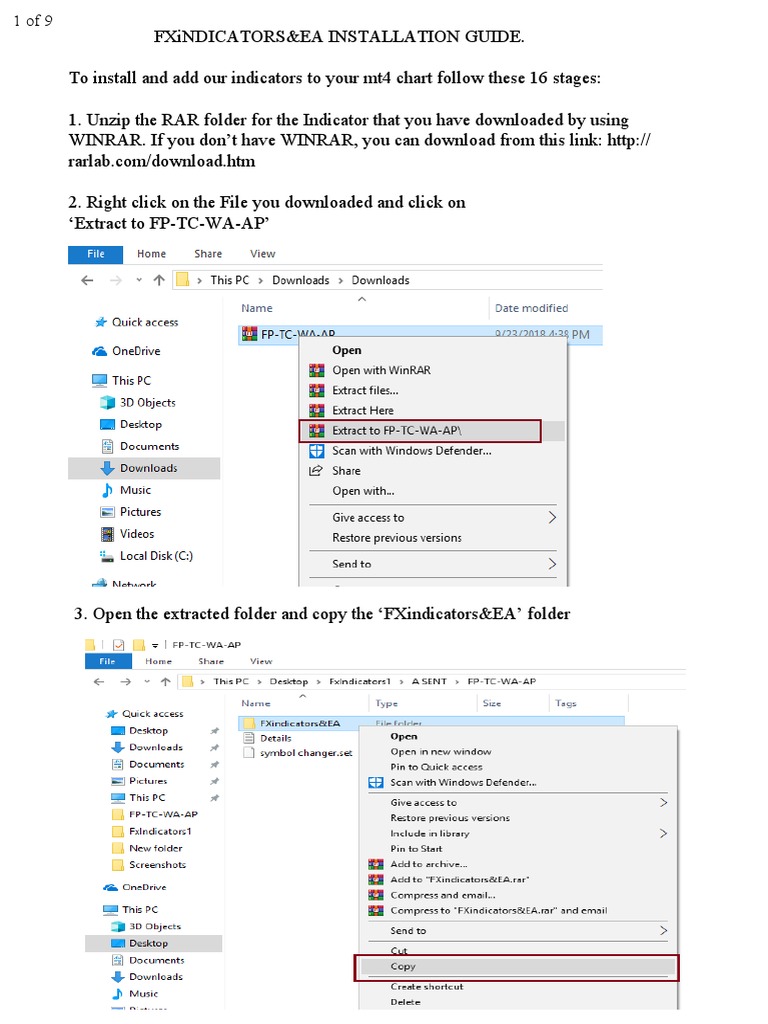Open Desktop in the first Explorer sidebar
768x1024 pixels.
click(x=140, y=424)
